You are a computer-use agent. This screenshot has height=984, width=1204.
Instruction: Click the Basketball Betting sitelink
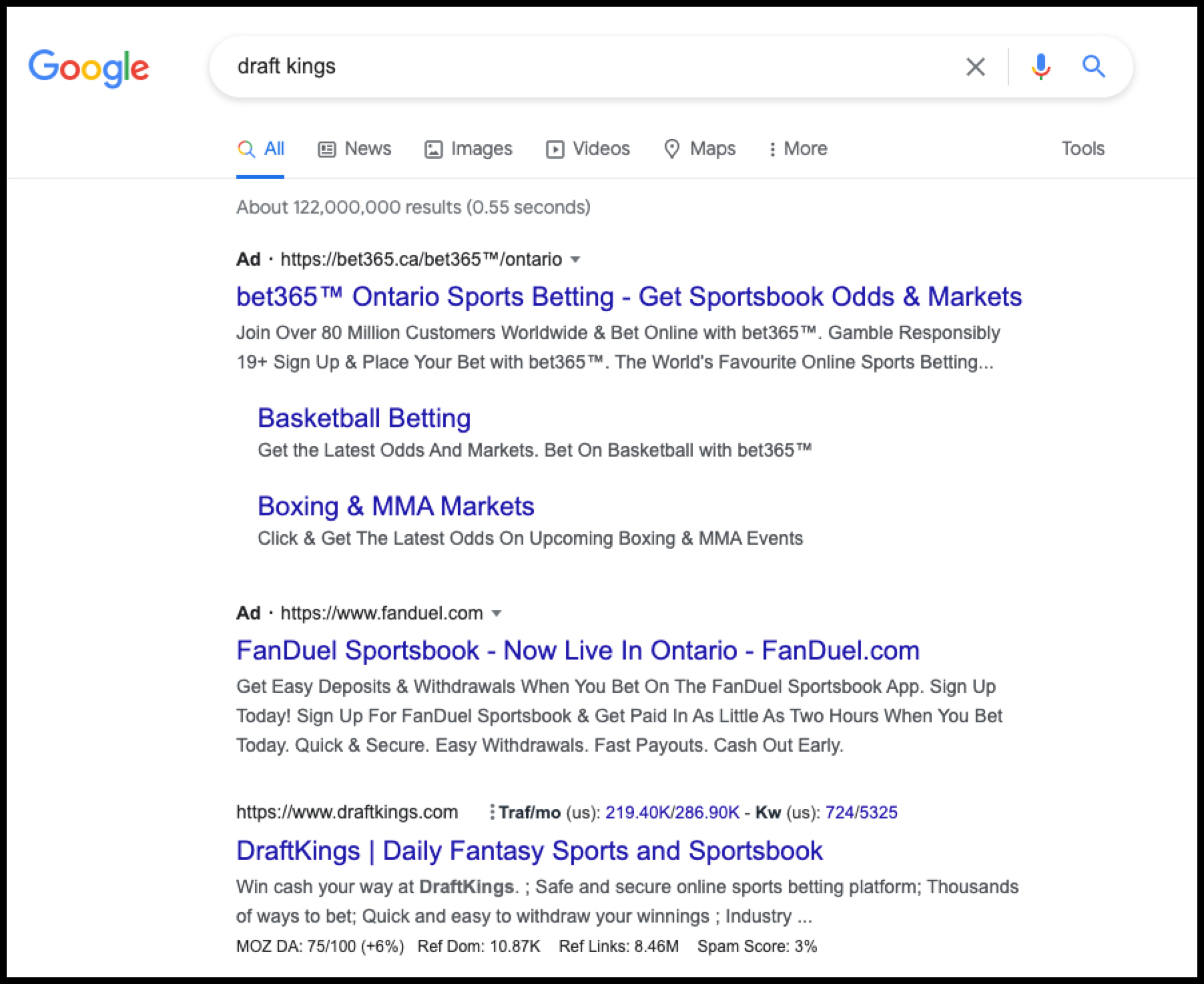[x=364, y=417]
